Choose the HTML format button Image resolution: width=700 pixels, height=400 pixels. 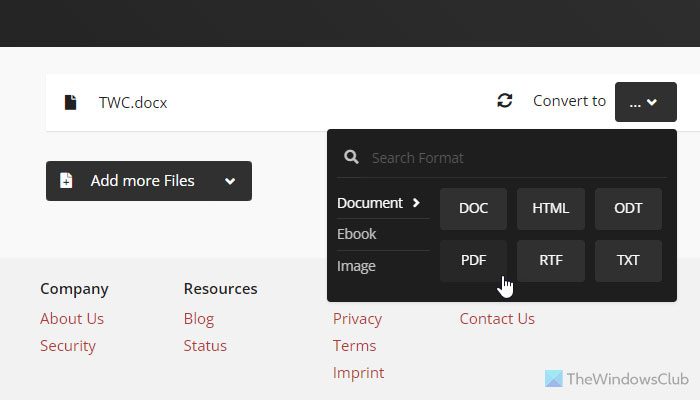pos(551,209)
